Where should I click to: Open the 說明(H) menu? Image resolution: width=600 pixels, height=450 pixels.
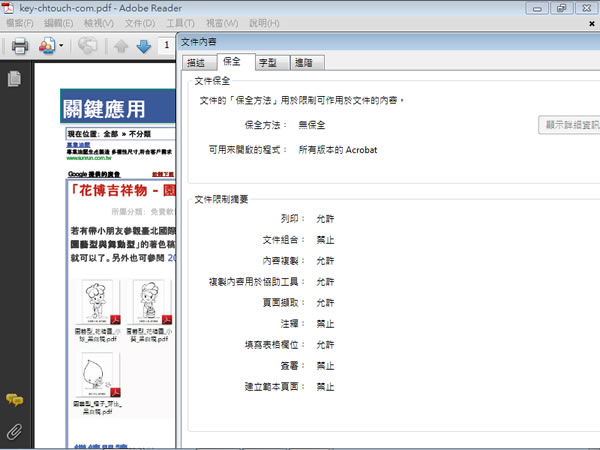coord(264,23)
